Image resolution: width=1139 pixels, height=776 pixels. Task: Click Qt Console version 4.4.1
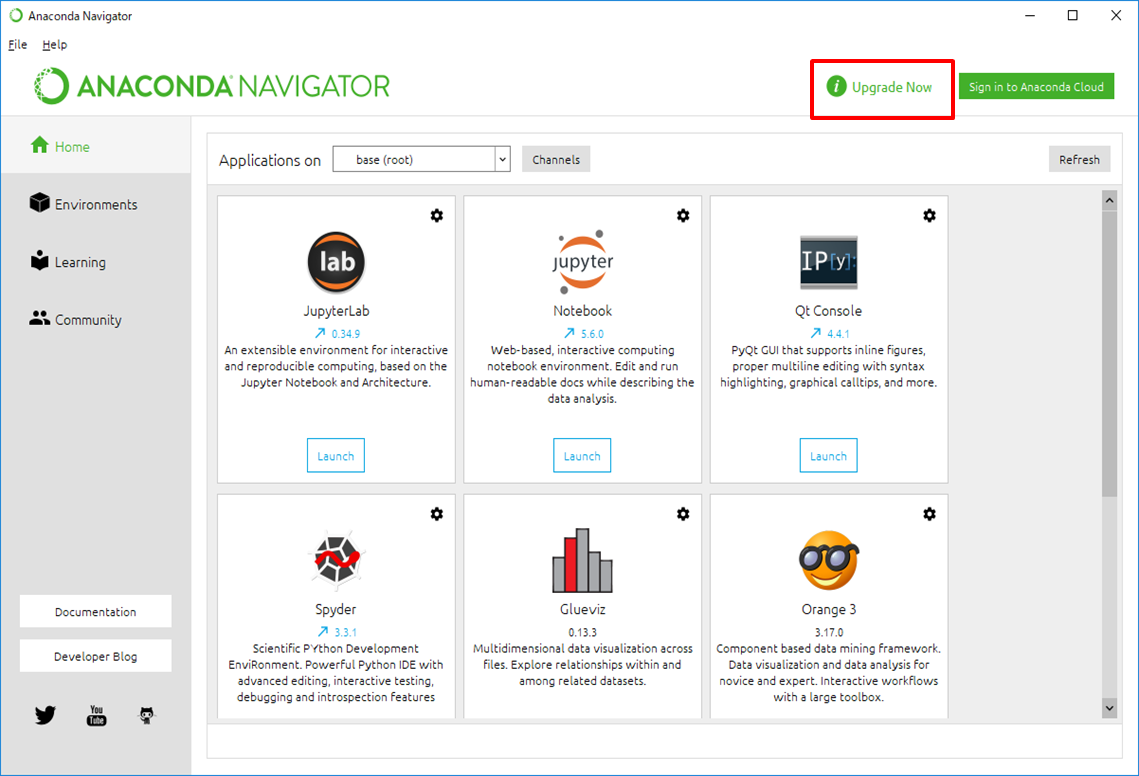(x=838, y=334)
